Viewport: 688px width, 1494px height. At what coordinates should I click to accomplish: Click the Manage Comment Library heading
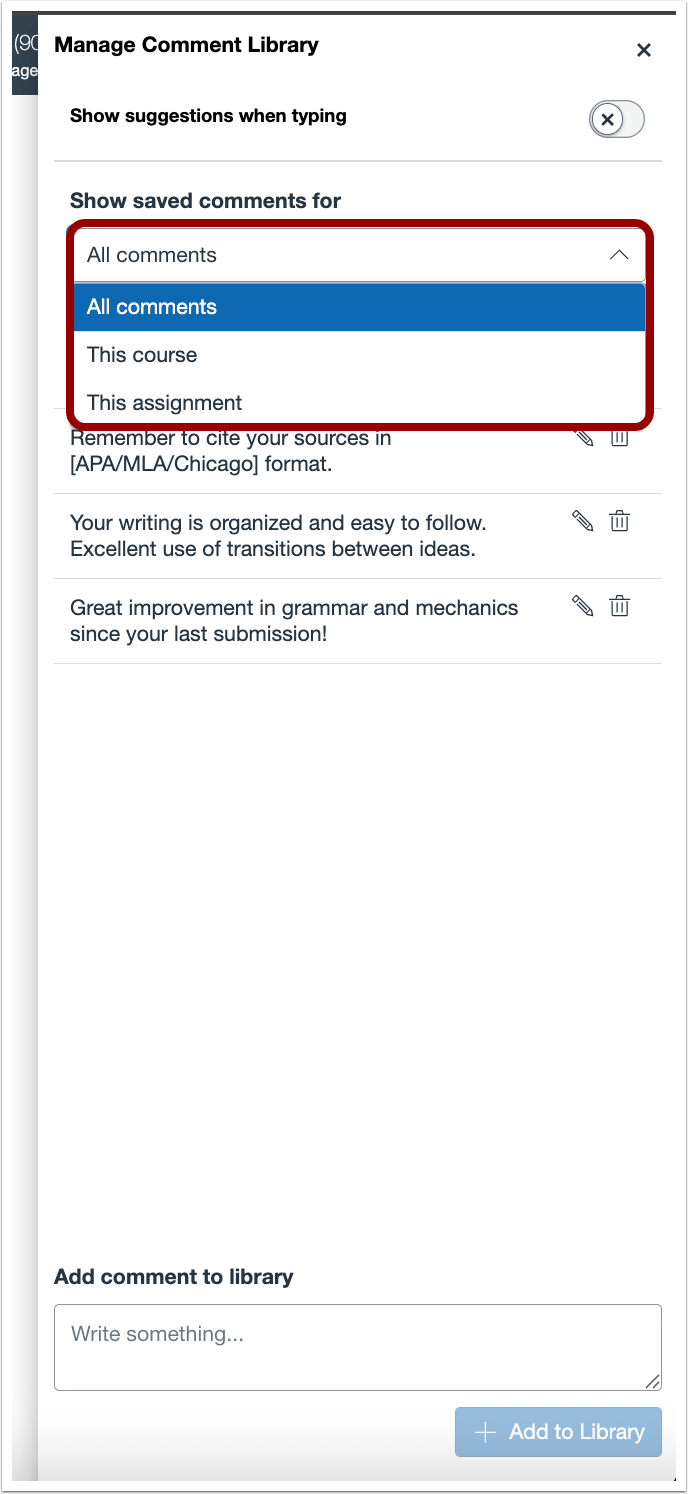(x=185, y=45)
